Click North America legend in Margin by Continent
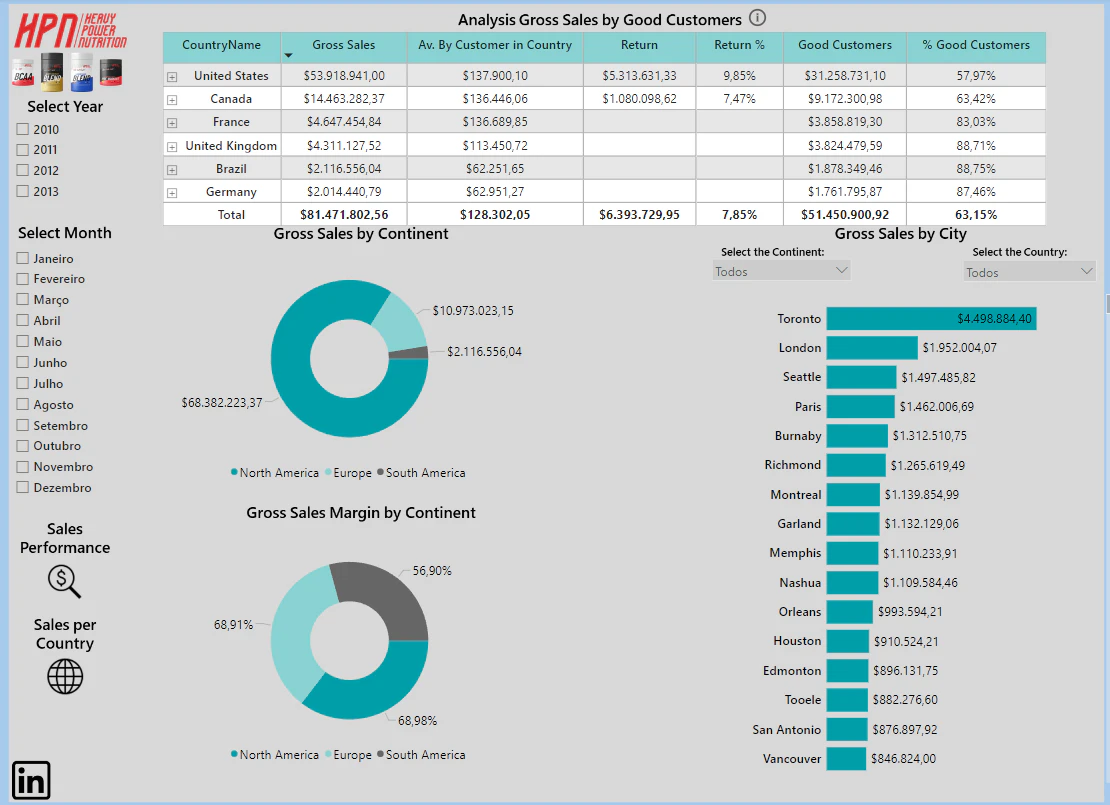This screenshot has width=1110, height=805. pos(275,755)
